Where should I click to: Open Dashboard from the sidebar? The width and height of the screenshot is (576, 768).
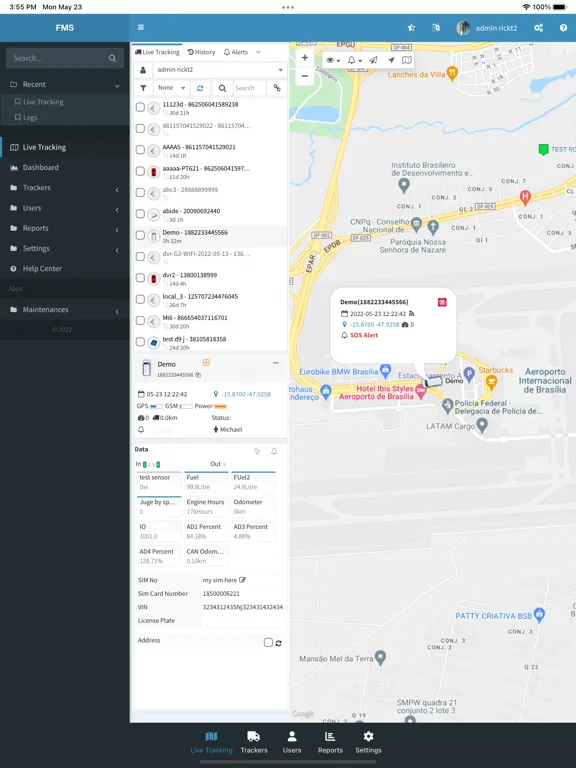pos(65,168)
